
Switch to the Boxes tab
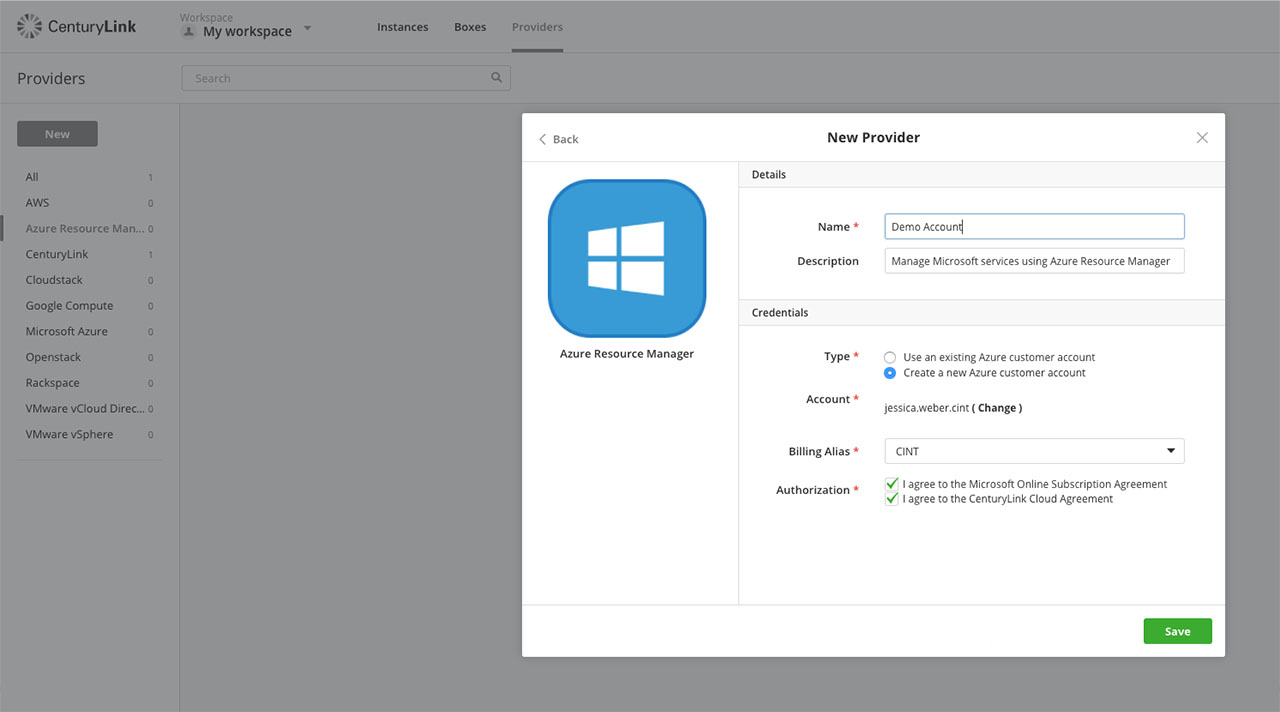click(x=470, y=27)
